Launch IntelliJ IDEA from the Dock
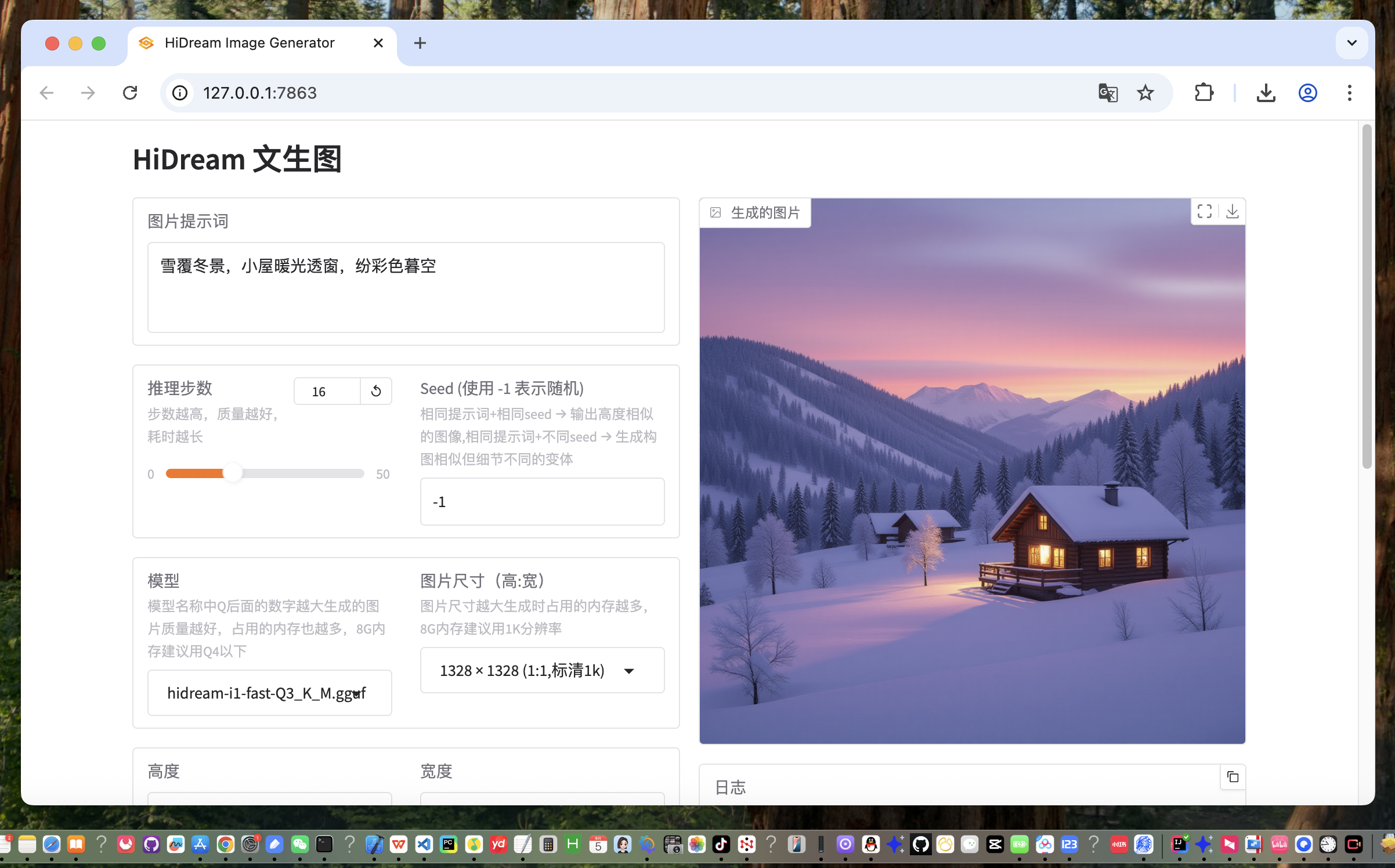 pyautogui.click(x=1179, y=844)
